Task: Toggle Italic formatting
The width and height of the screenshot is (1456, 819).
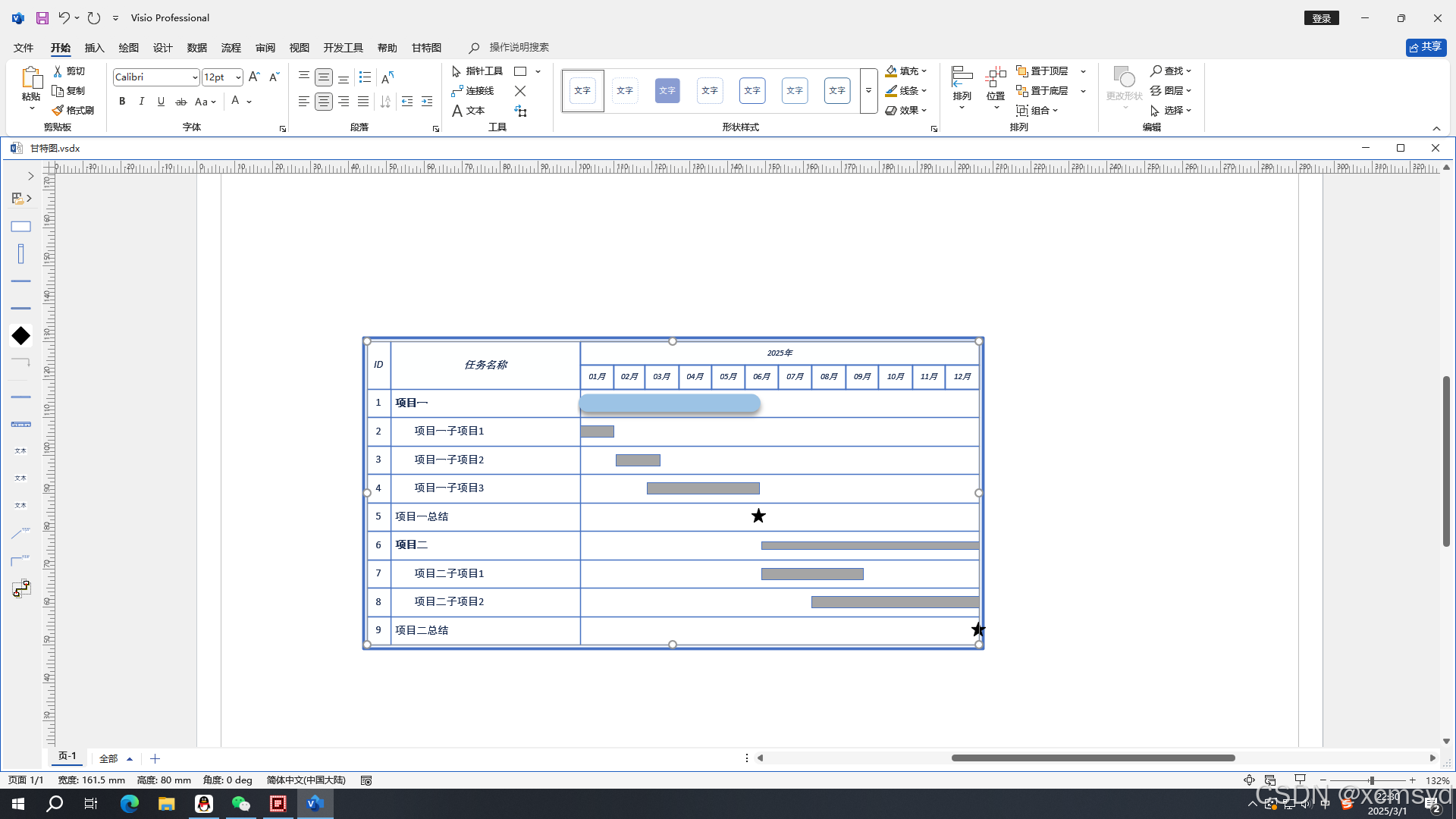Action: (x=141, y=102)
